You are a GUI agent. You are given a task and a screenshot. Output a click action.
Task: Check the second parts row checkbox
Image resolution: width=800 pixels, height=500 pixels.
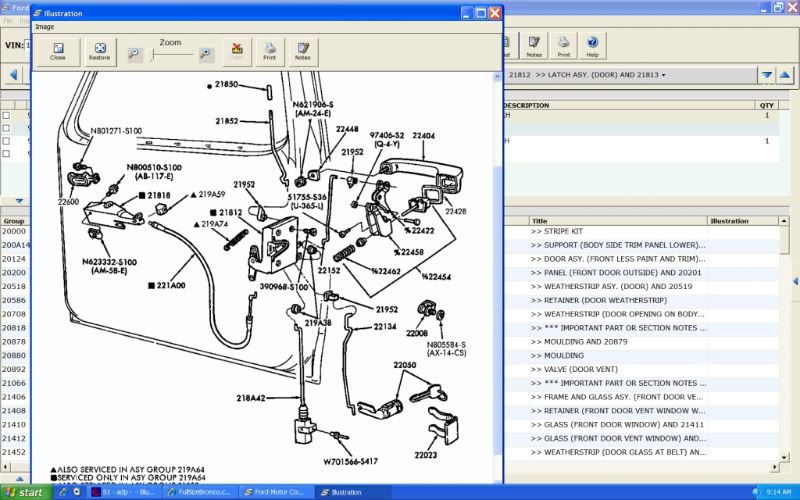click(7, 129)
